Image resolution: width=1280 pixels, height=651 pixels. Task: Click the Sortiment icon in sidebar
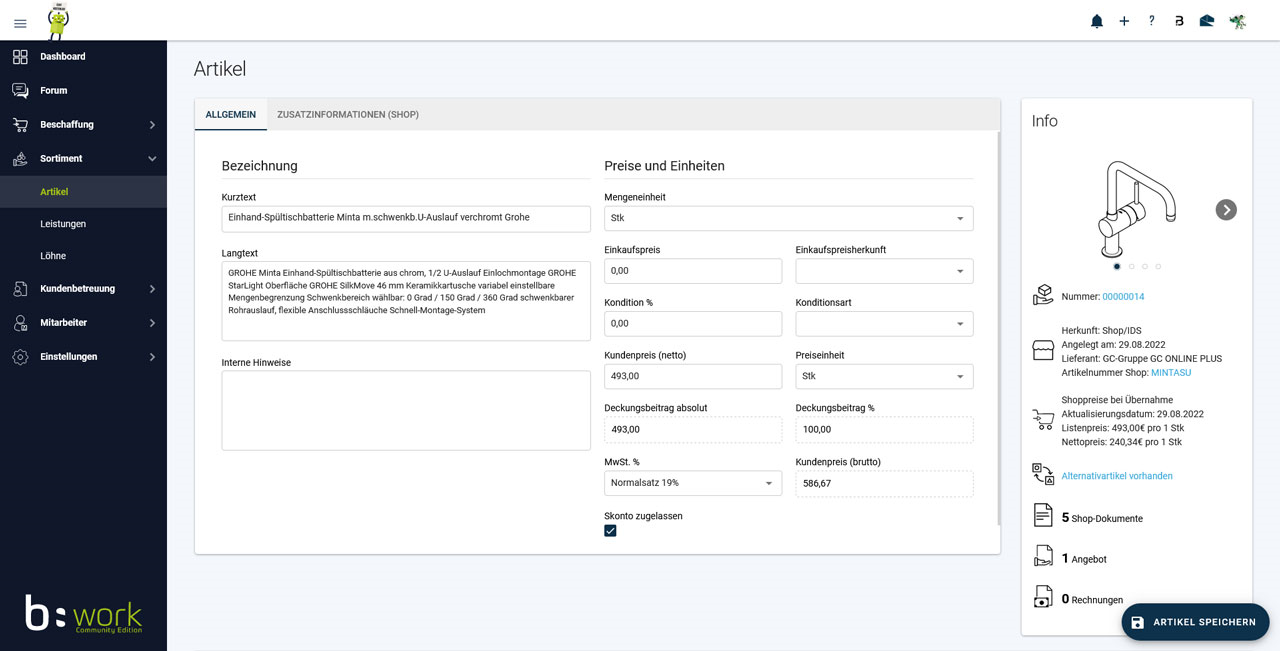pos(20,159)
